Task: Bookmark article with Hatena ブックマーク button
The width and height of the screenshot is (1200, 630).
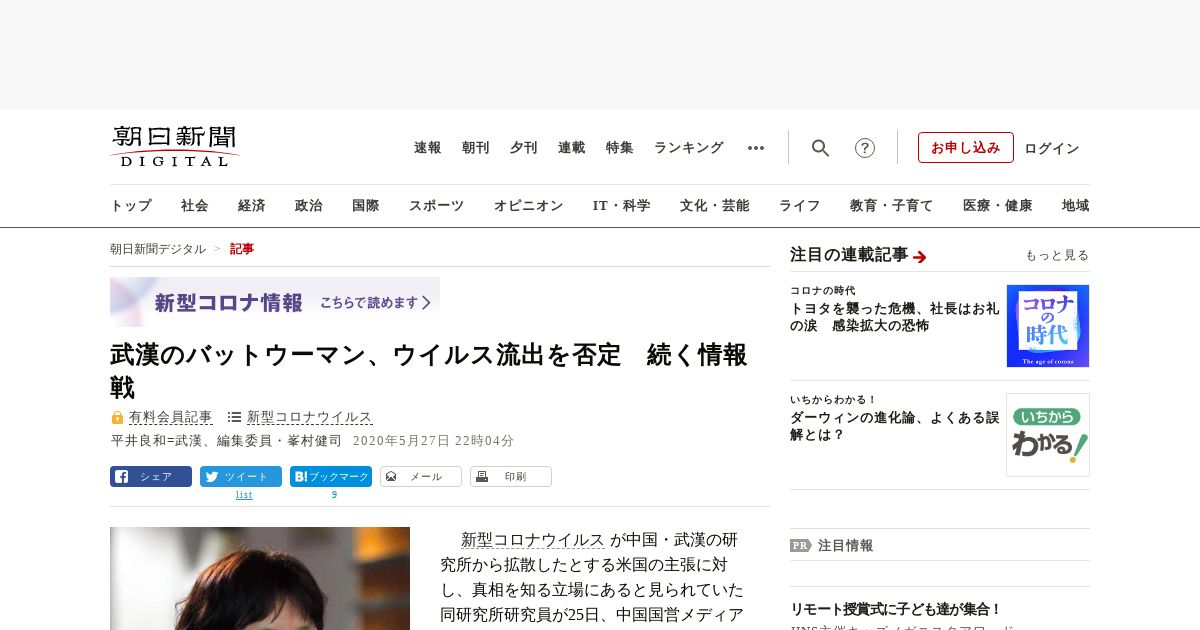Action: pyautogui.click(x=331, y=477)
